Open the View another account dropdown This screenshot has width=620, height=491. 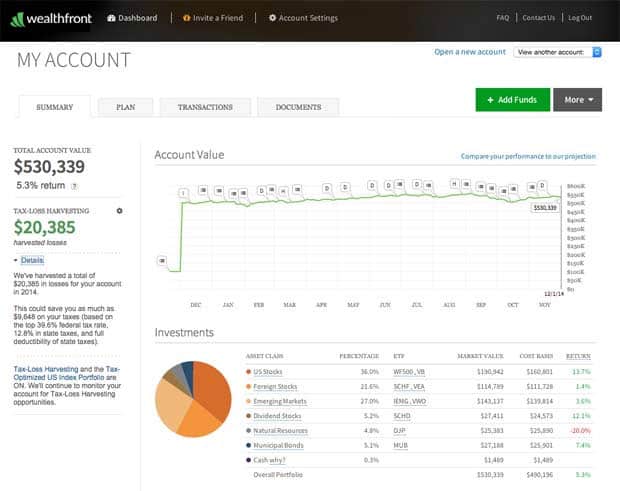[558, 52]
